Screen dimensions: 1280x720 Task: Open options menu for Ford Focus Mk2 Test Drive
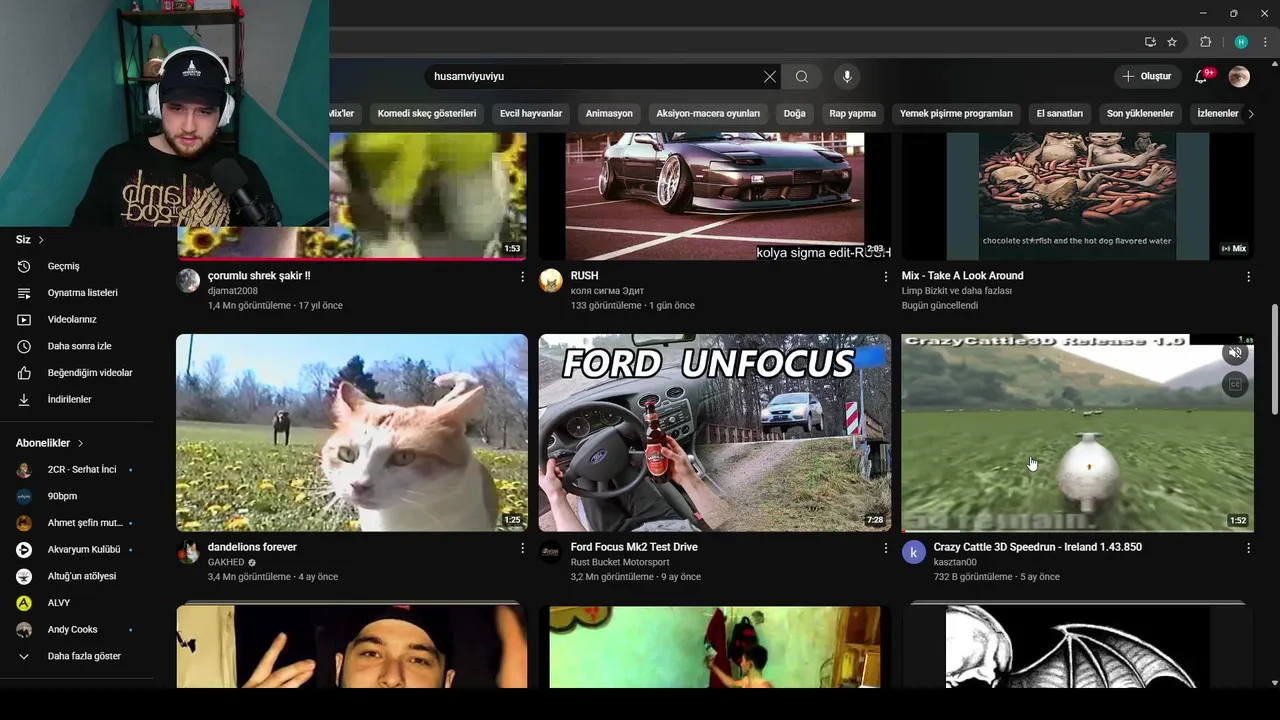(885, 548)
